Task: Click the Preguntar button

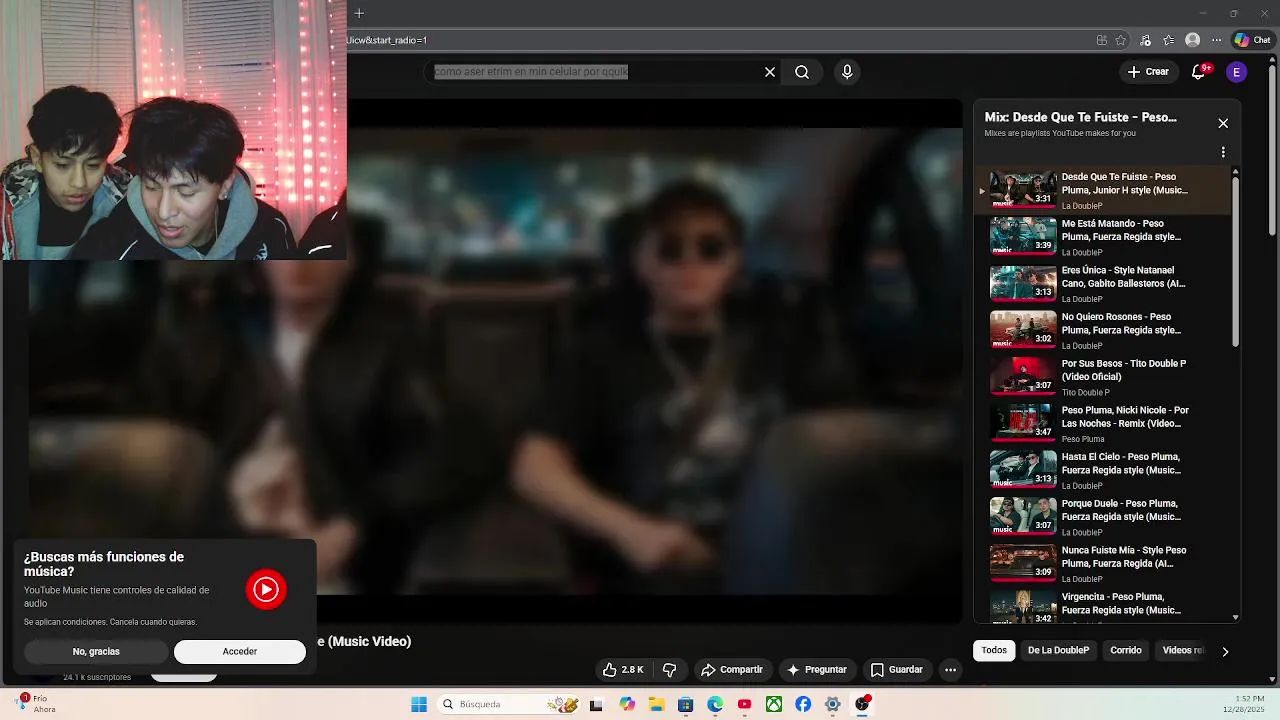Action: 817,670
